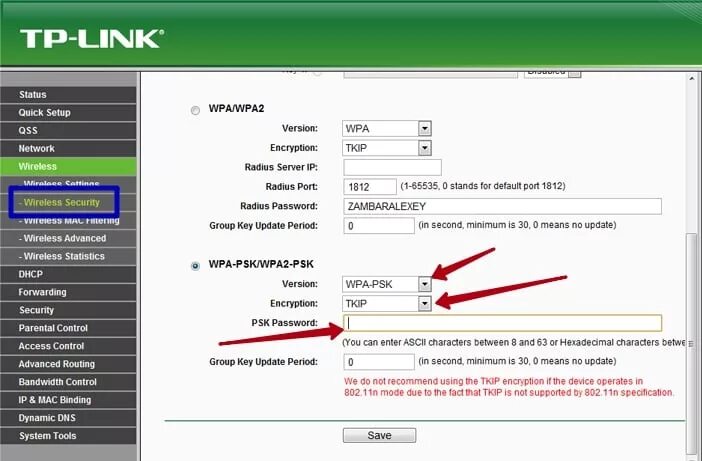Select the Wireless menu section
Viewport: 702px width, 461px height.
(68, 166)
